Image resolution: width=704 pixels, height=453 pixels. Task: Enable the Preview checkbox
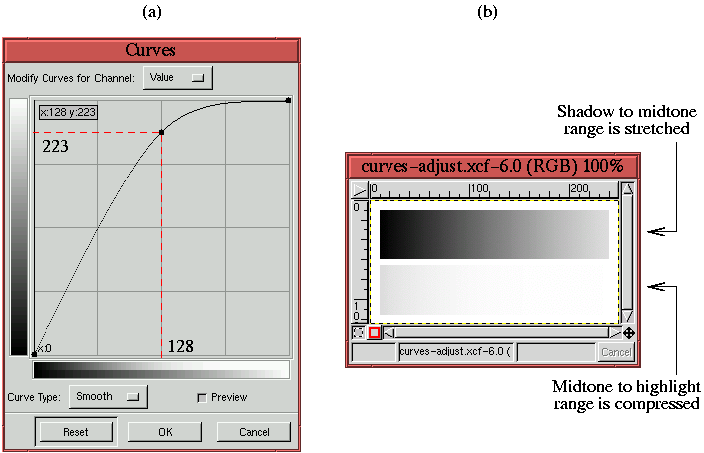202,397
